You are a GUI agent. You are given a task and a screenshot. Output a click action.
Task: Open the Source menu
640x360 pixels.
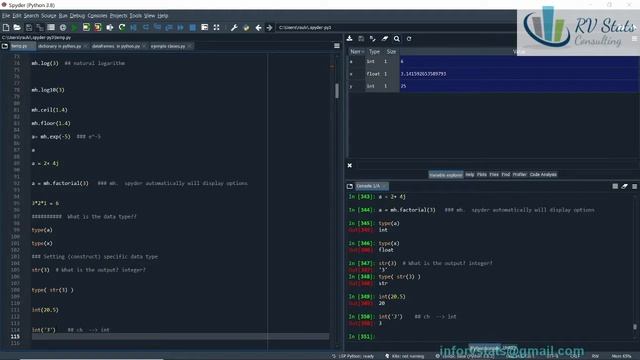coord(49,16)
